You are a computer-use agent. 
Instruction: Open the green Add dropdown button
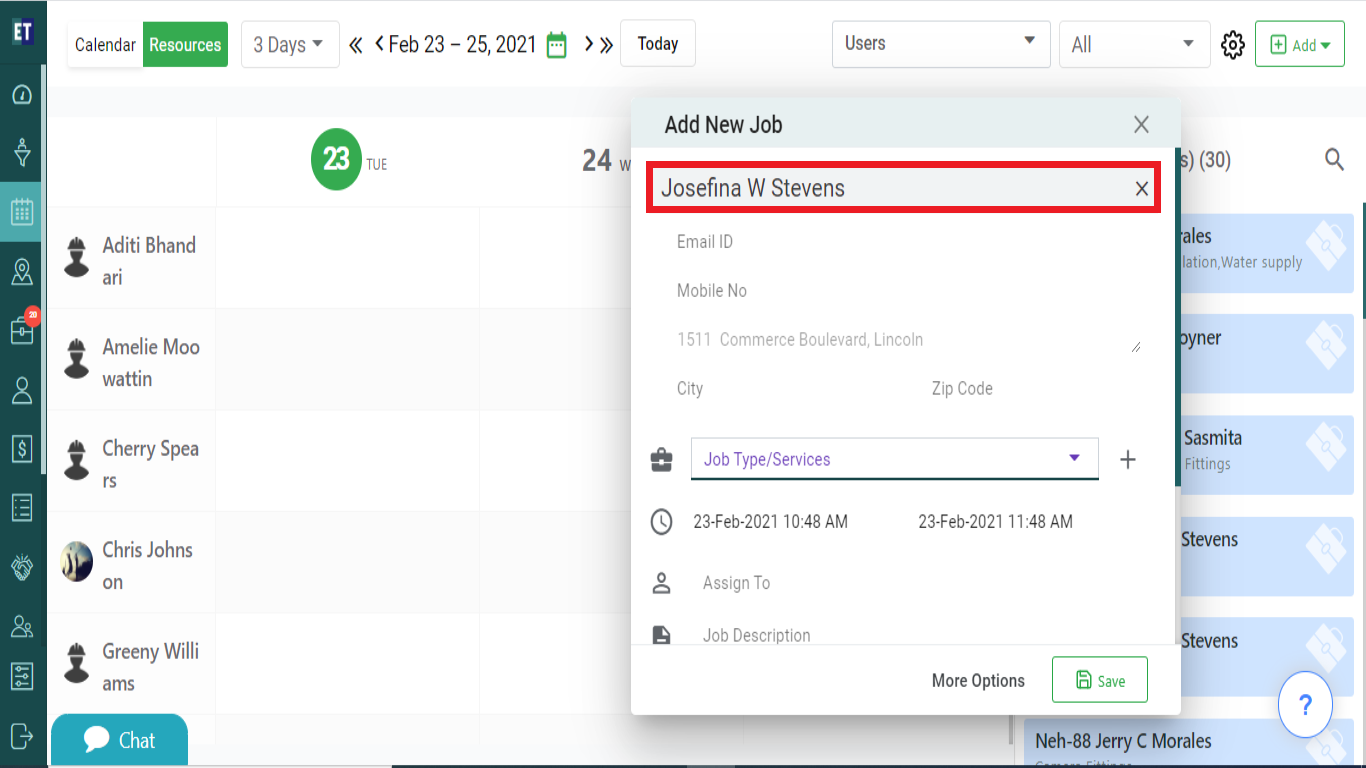1300,45
